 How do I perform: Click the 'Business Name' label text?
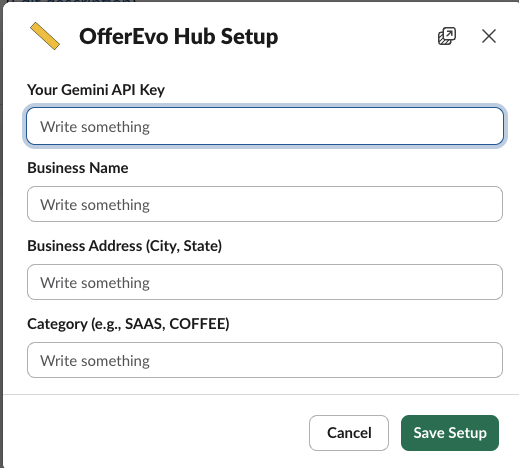click(78, 168)
